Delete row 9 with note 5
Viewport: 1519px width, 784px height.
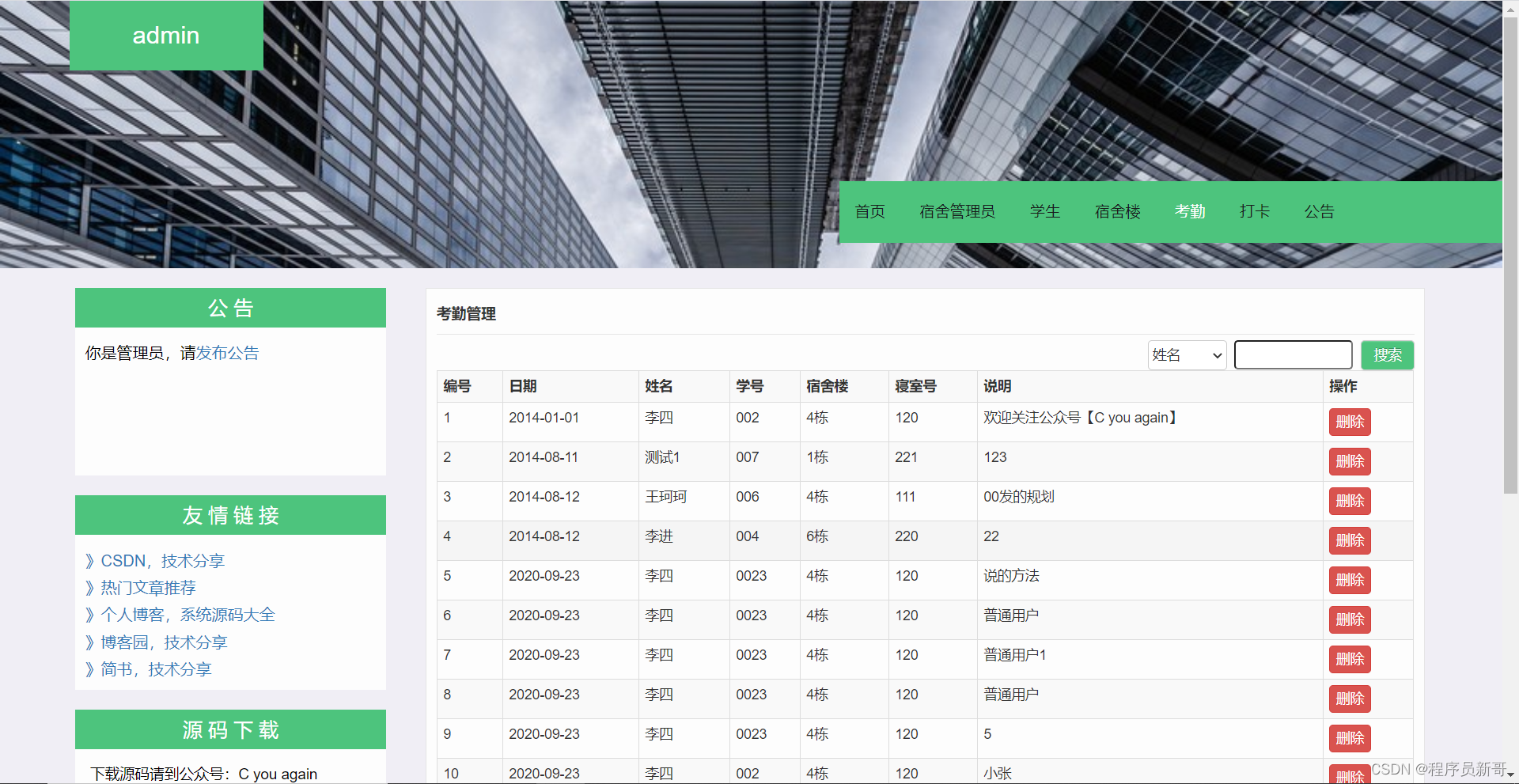click(x=1350, y=738)
